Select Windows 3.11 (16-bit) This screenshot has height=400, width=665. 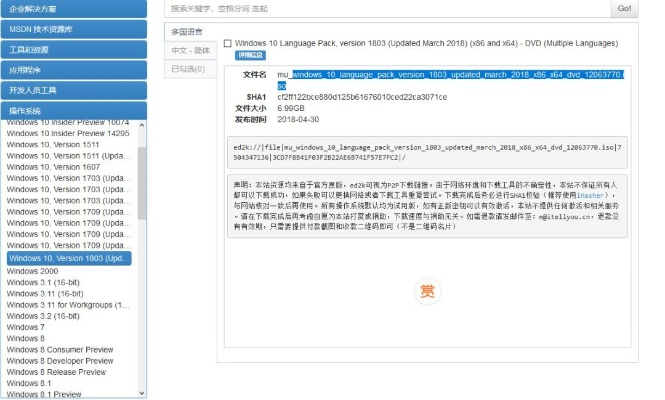tap(45, 294)
